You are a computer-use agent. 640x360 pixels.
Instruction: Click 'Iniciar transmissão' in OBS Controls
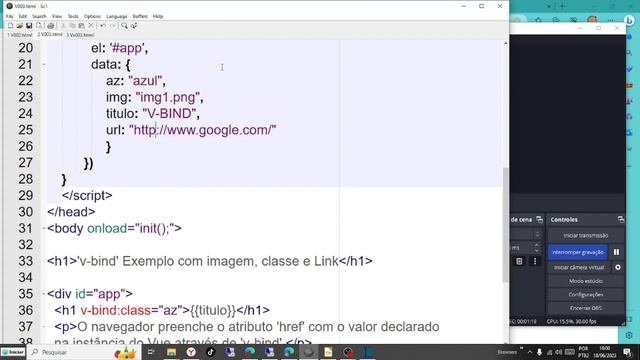coord(586,236)
